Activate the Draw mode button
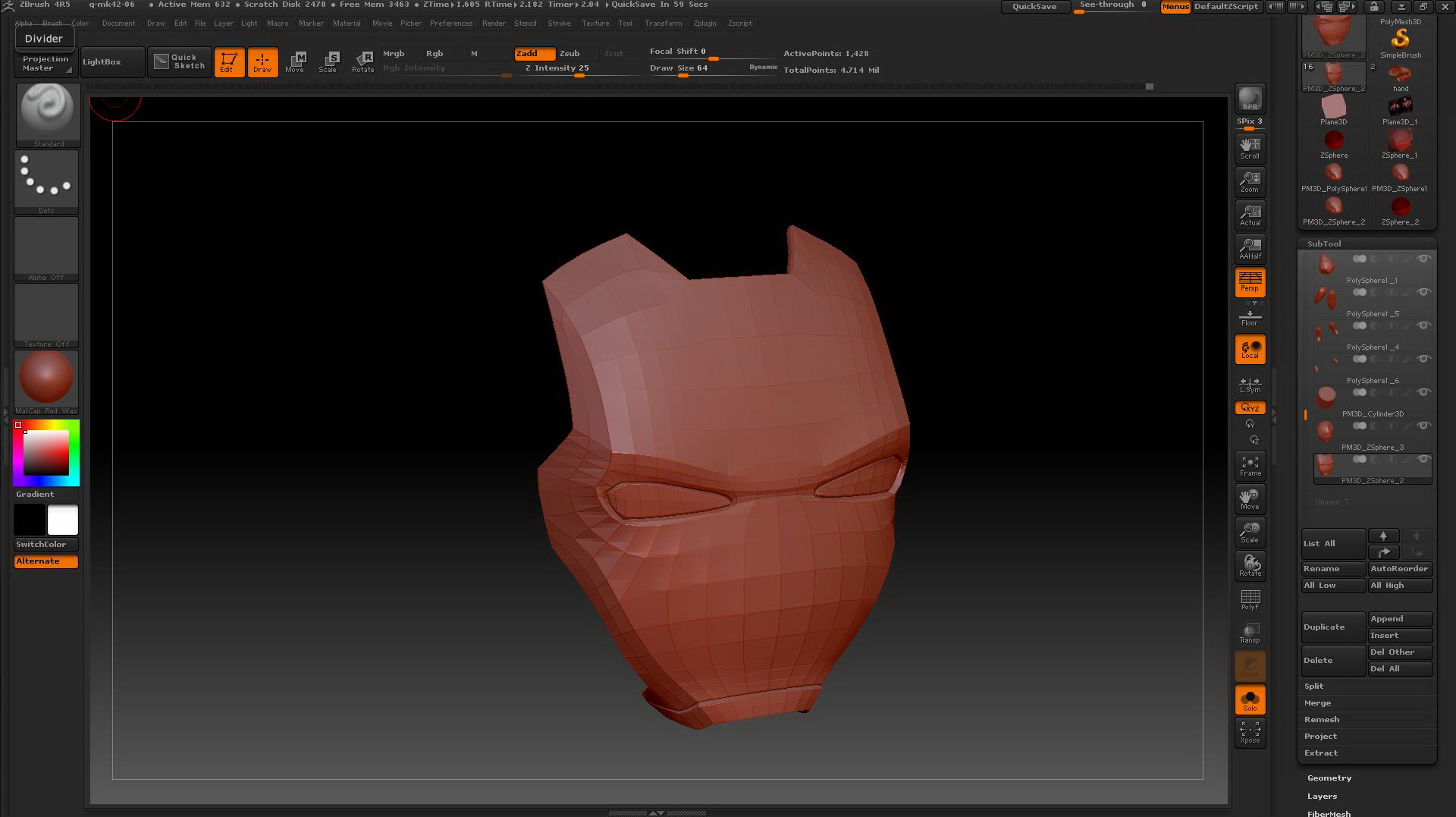This screenshot has height=817, width=1456. pyautogui.click(x=262, y=61)
